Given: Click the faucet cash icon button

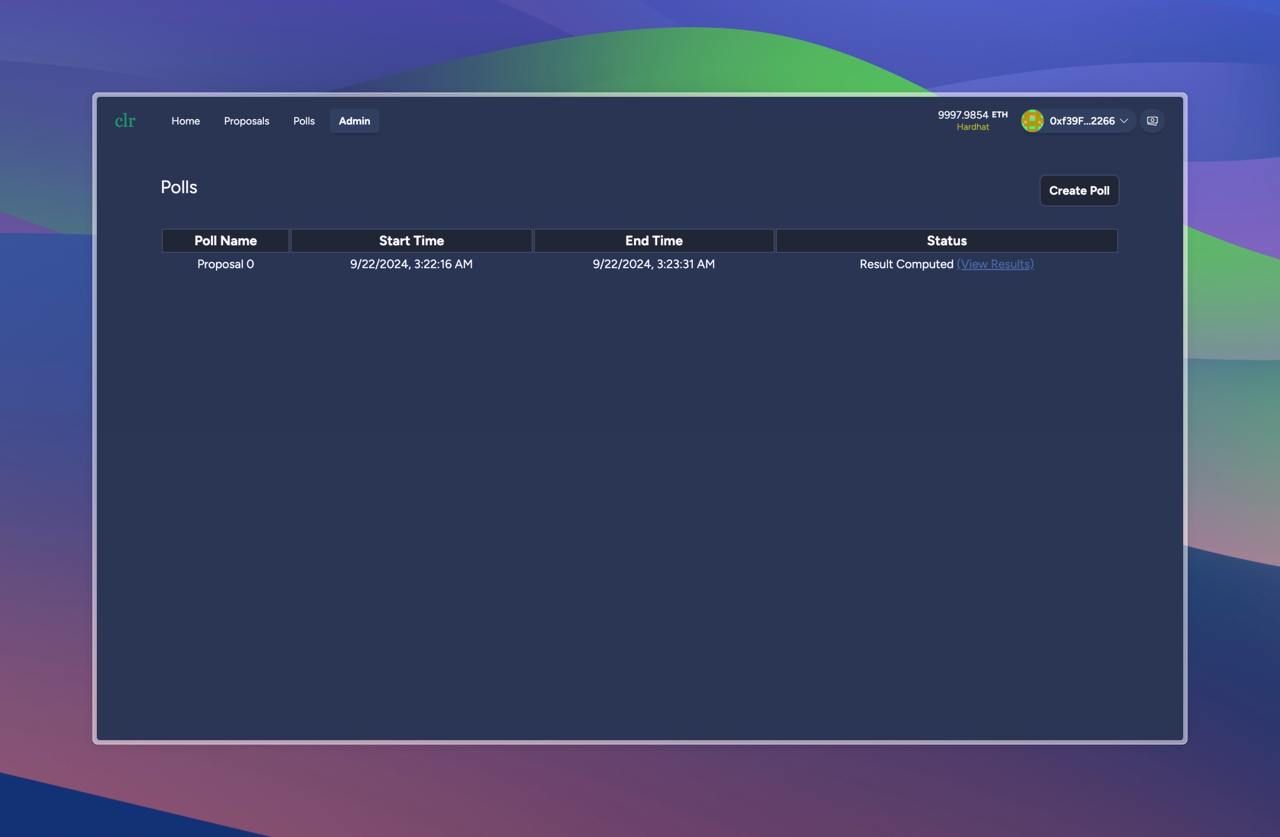Looking at the screenshot, I should tap(1152, 121).
